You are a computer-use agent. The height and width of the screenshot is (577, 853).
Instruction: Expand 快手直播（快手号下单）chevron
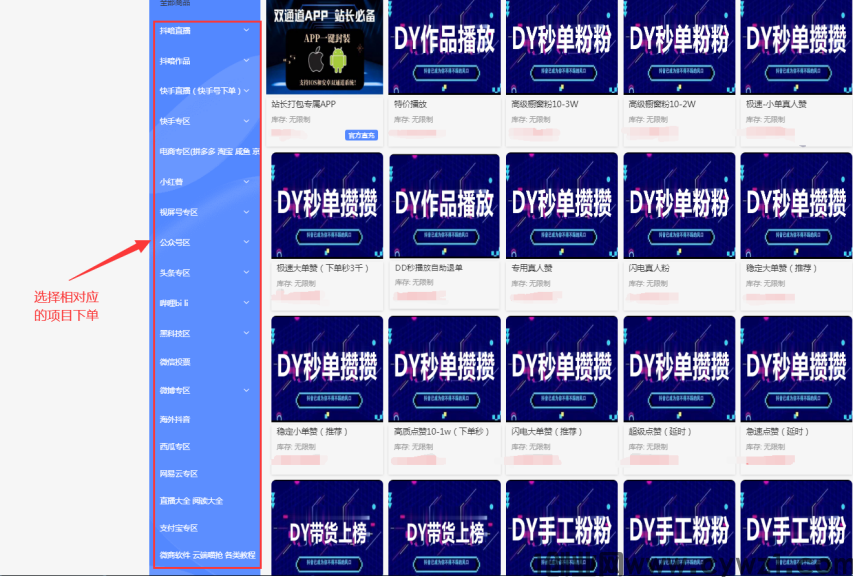coord(246,91)
